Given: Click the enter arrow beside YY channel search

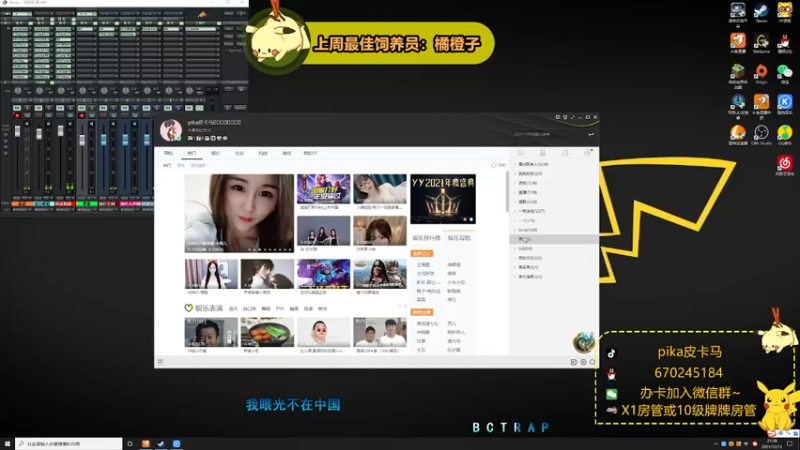Looking at the screenshot, I should click(x=591, y=134).
